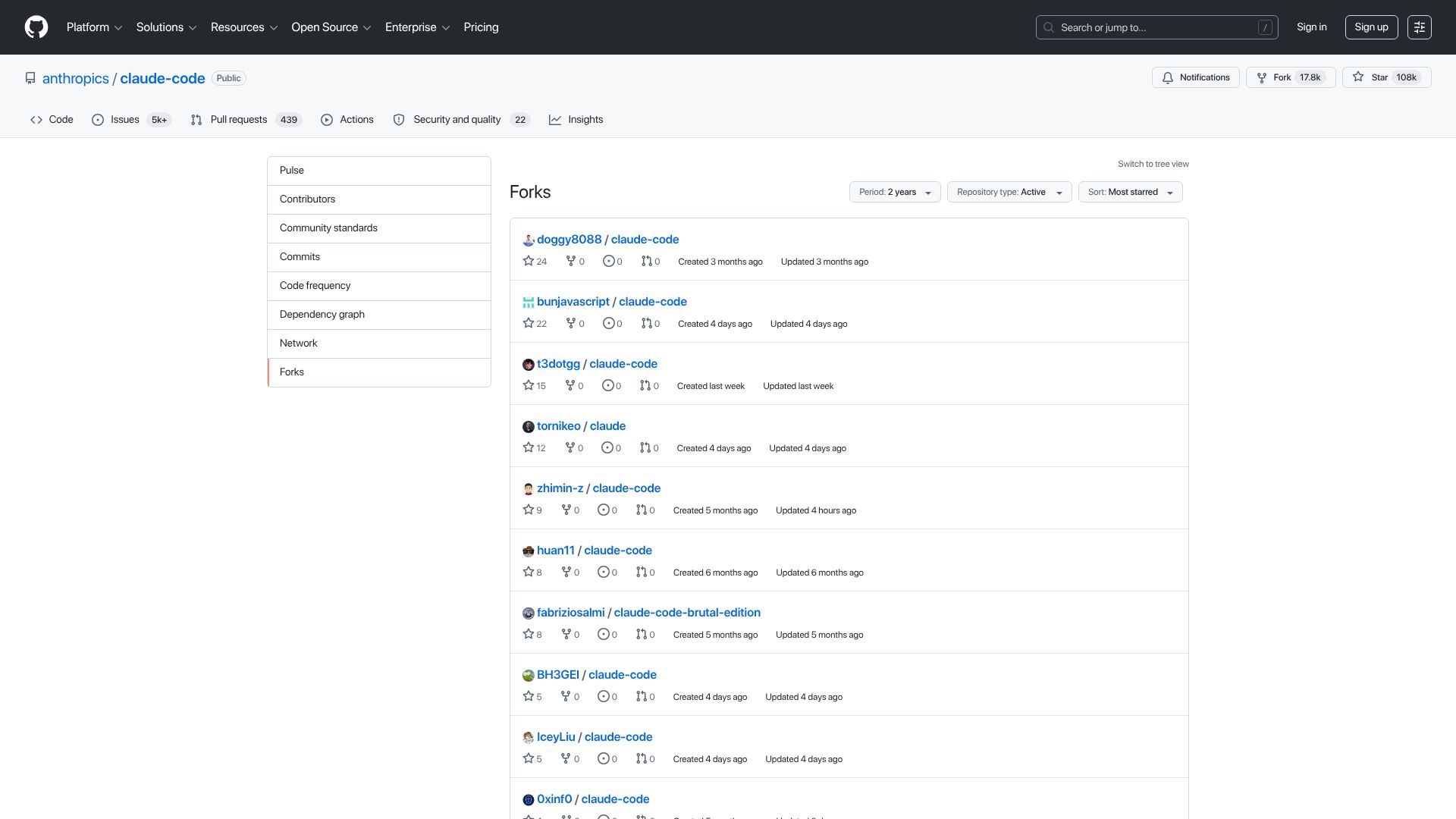This screenshot has width=1456, height=819.
Task: Click bunjavascript avatar image
Action: click(x=529, y=303)
